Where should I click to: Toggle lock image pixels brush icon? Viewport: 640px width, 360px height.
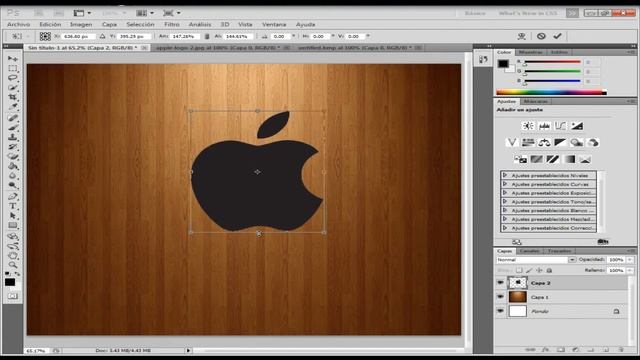click(529, 270)
